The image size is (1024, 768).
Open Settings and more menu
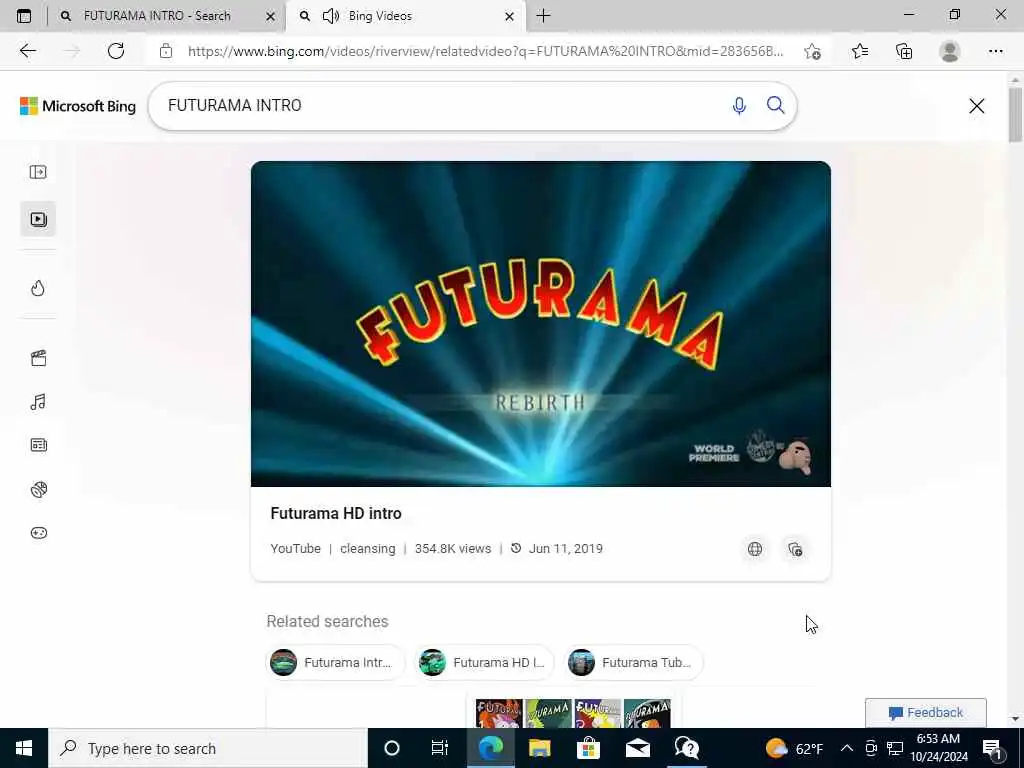coord(995,51)
